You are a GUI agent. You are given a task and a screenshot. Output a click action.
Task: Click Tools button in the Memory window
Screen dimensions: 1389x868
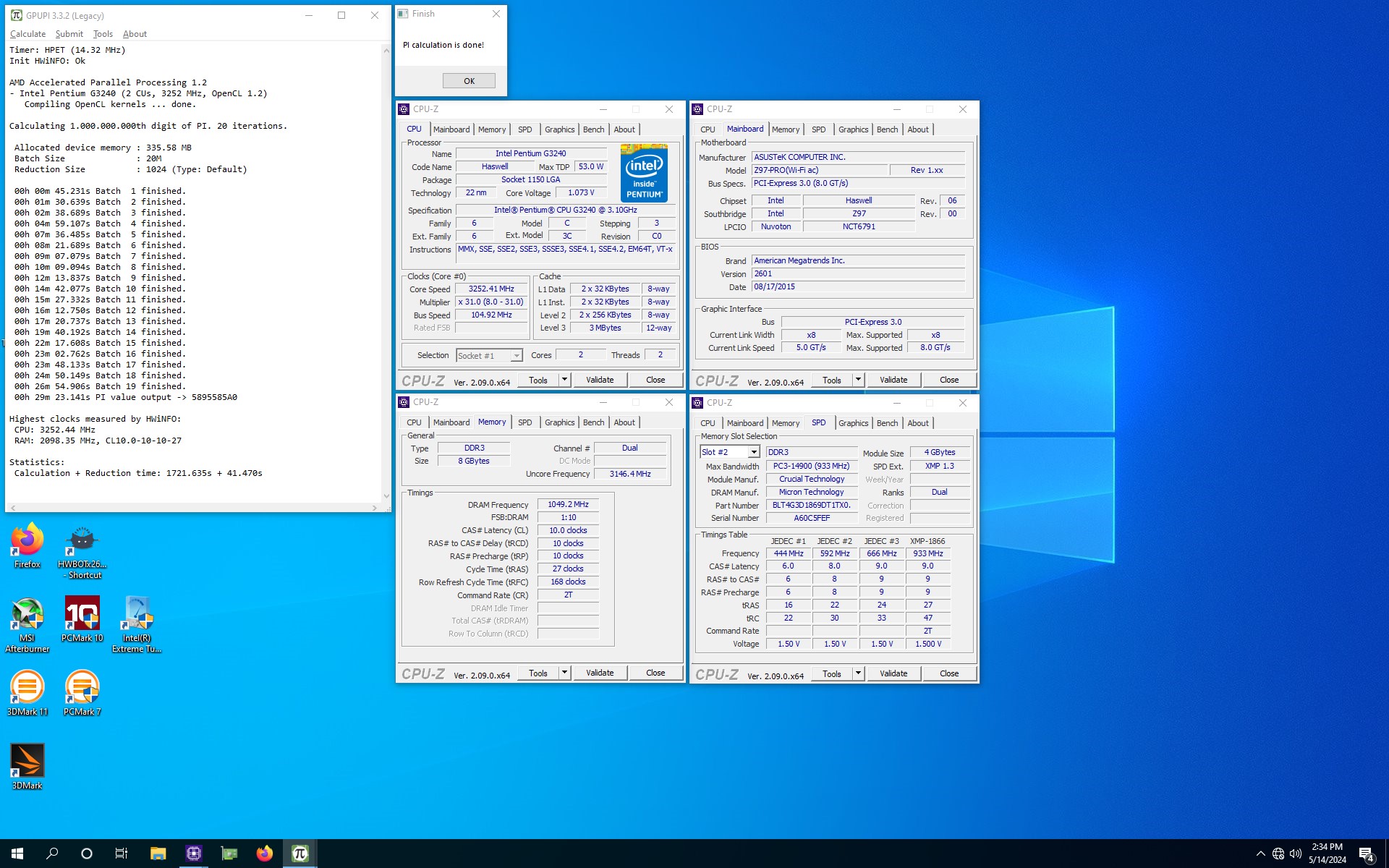pos(538,673)
